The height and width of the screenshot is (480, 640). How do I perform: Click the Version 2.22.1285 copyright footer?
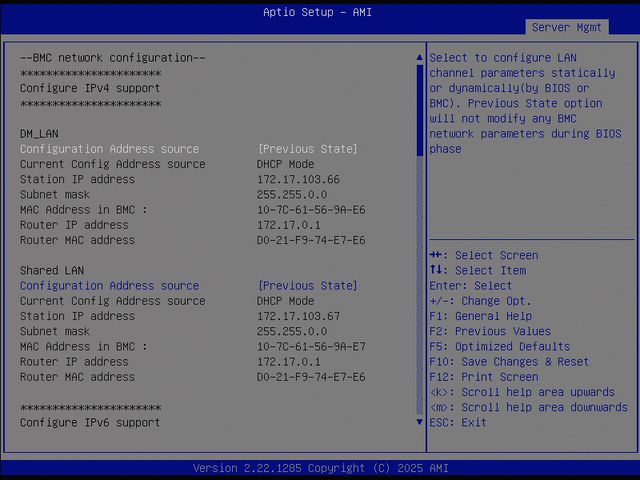[x=320, y=468]
